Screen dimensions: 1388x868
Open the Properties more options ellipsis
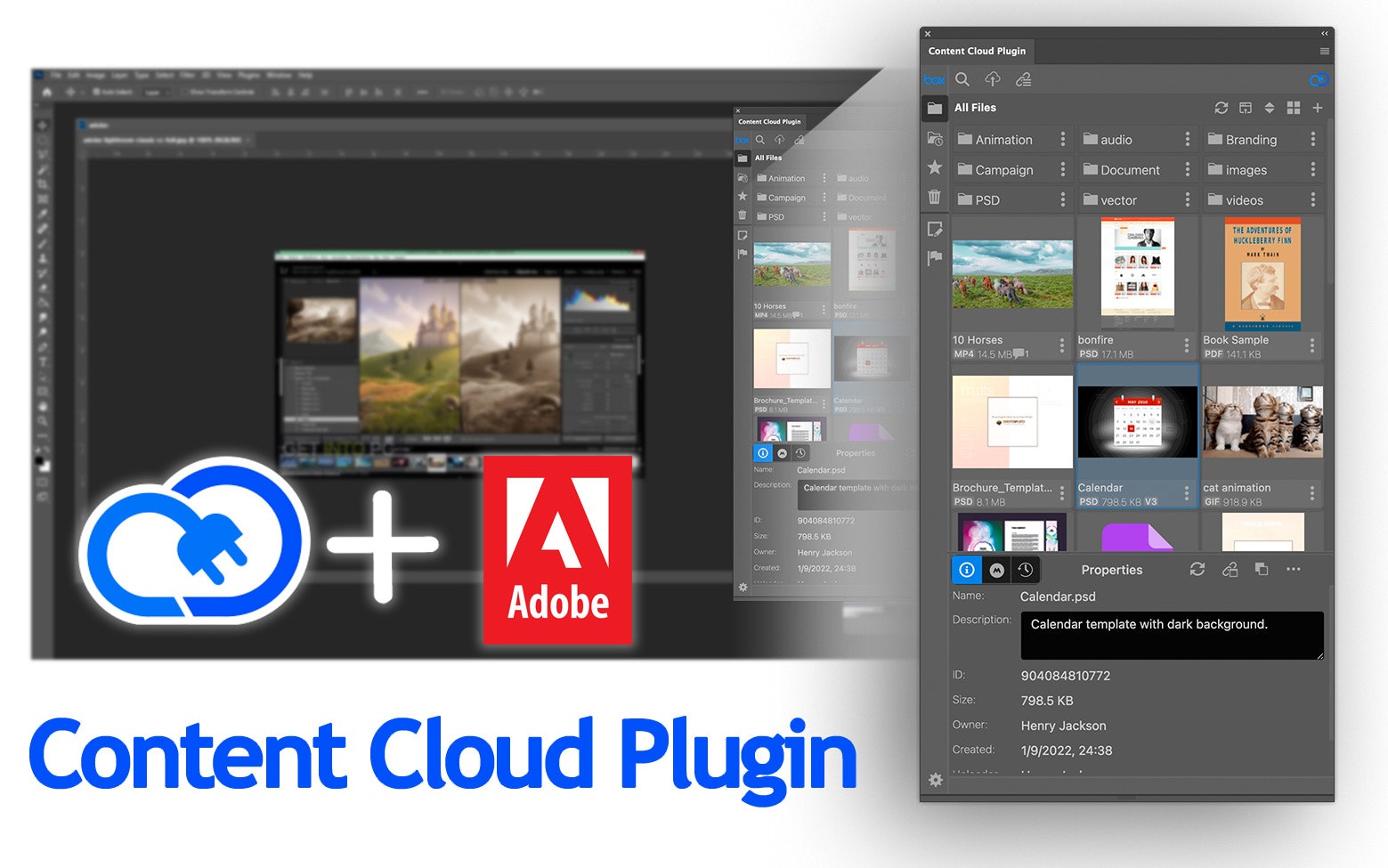tap(1294, 569)
